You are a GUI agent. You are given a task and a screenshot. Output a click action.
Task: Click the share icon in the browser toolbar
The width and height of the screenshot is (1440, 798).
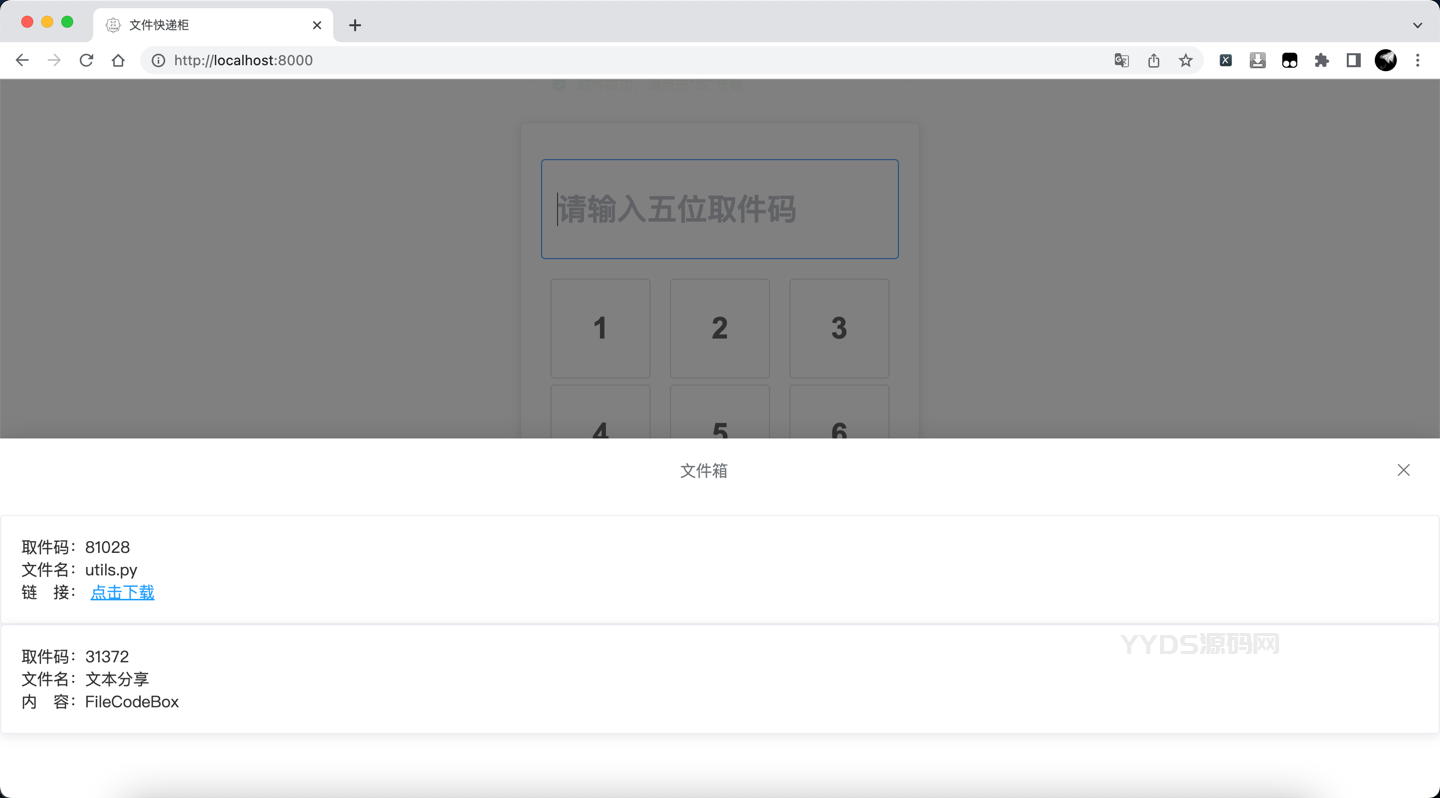[x=1153, y=60]
